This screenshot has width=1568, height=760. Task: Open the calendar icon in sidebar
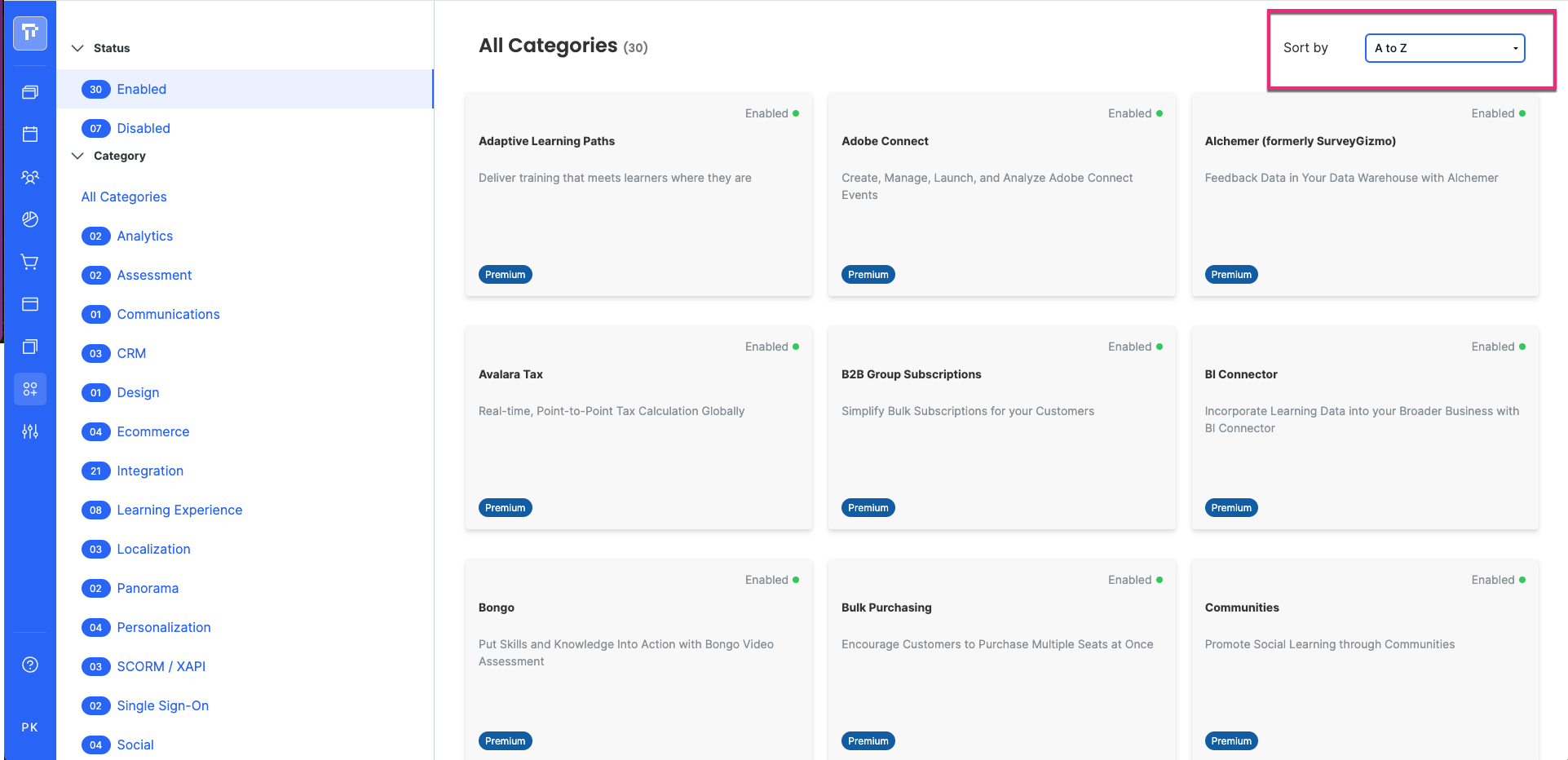30,135
